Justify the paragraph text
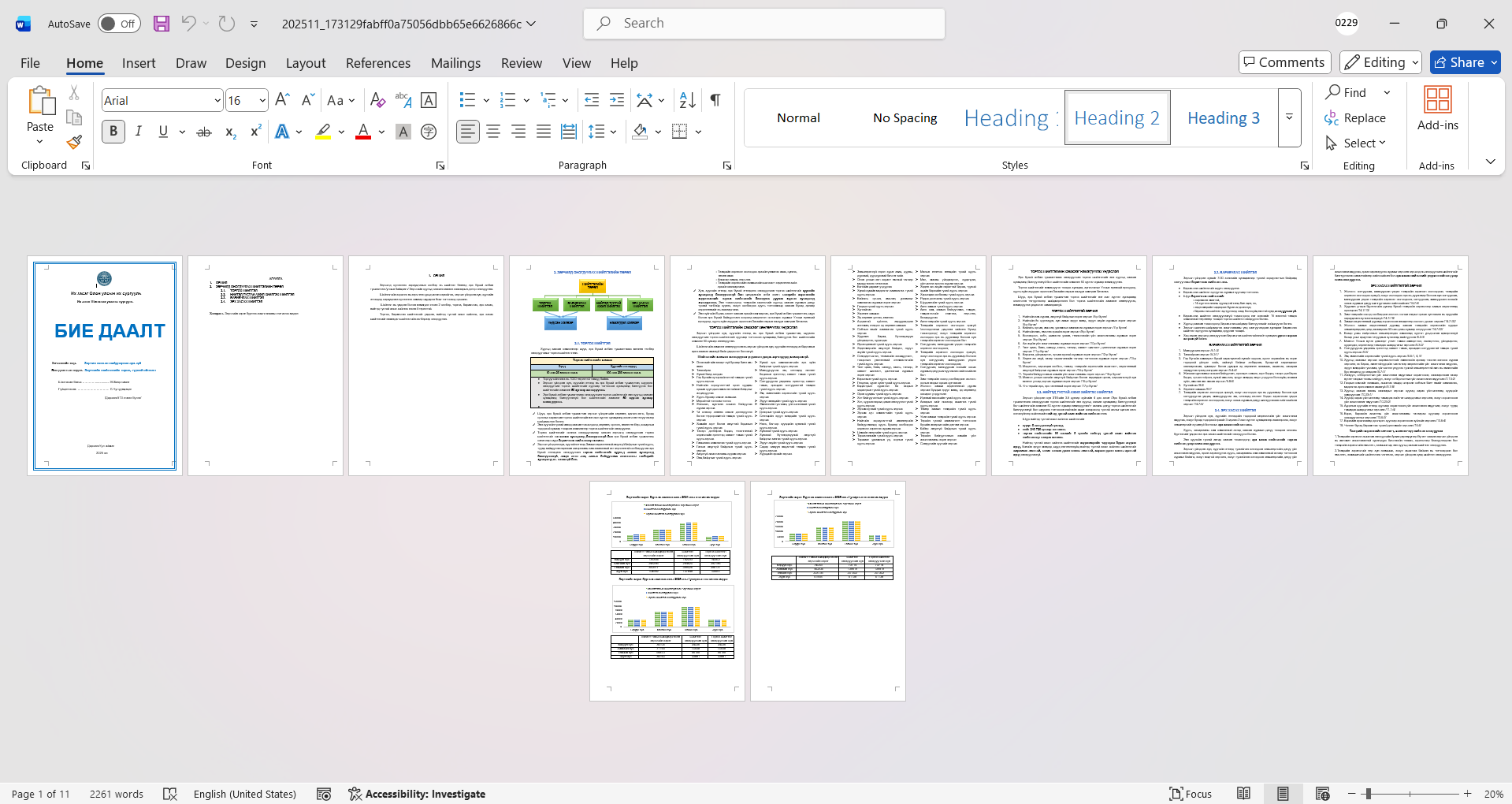 [x=544, y=132]
